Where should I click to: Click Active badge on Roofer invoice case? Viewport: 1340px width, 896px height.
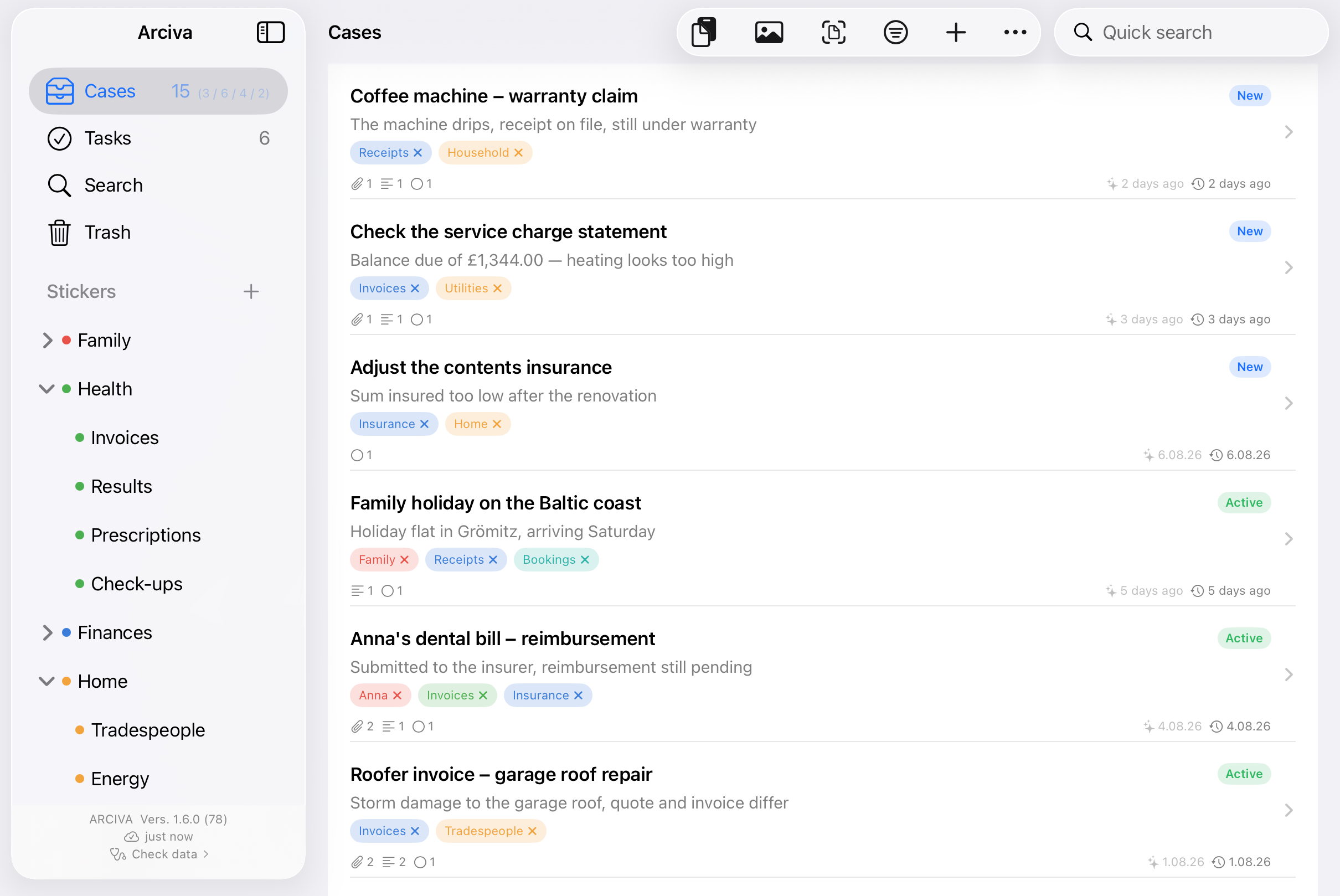[1244, 774]
